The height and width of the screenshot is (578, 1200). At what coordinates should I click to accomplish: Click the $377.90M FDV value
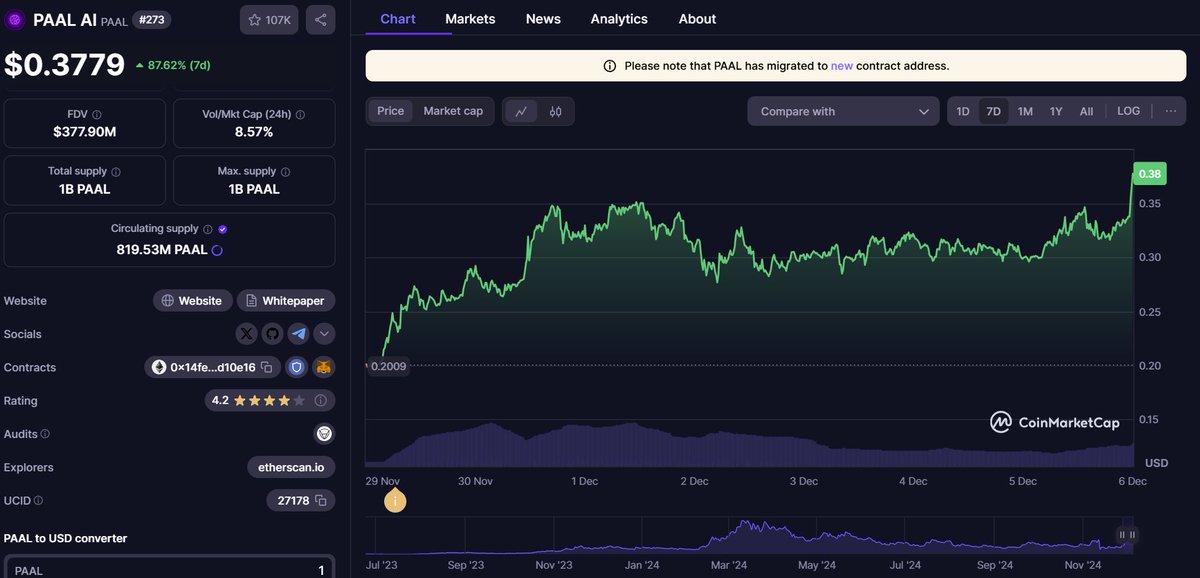(x=85, y=132)
